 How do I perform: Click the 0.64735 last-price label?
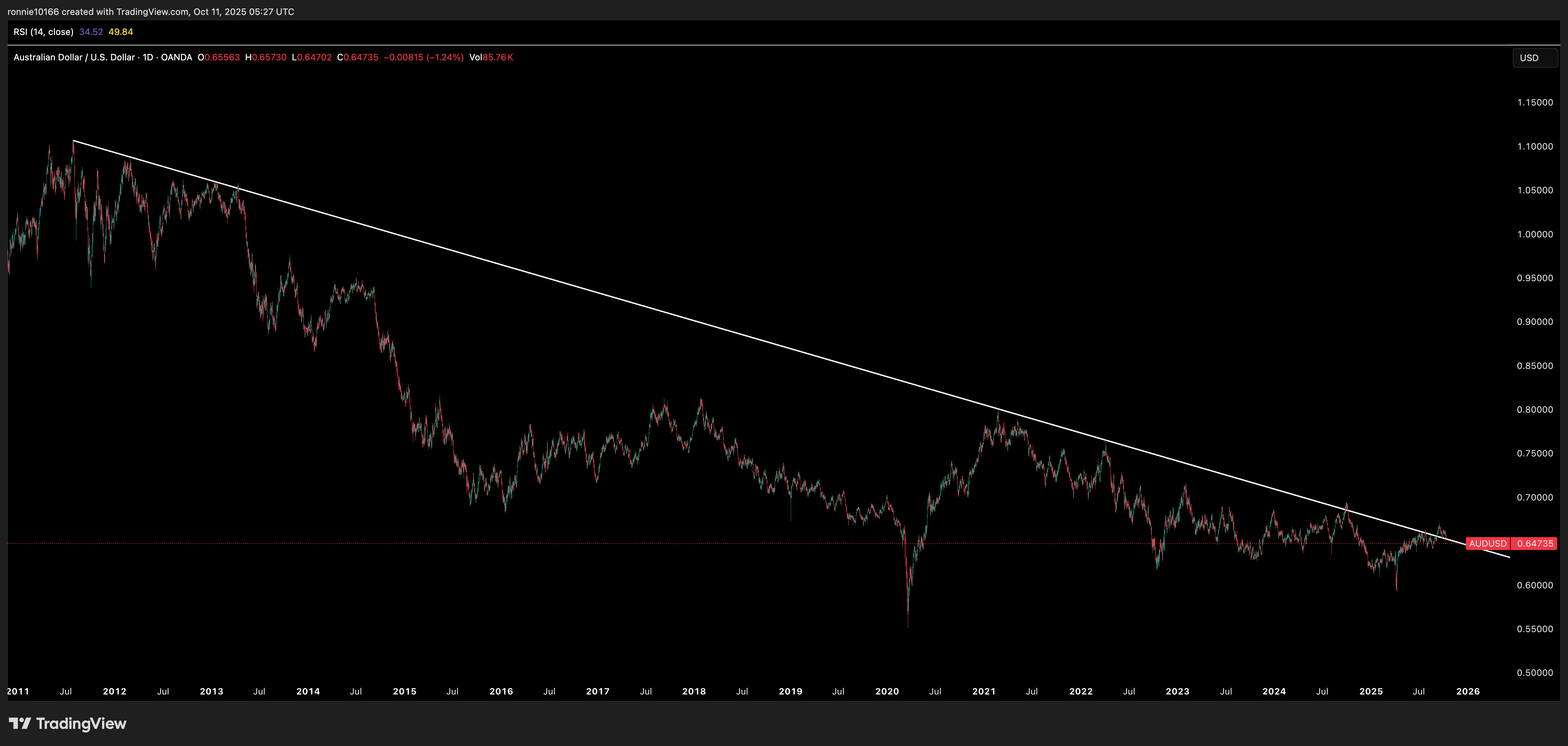[1534, 543]
